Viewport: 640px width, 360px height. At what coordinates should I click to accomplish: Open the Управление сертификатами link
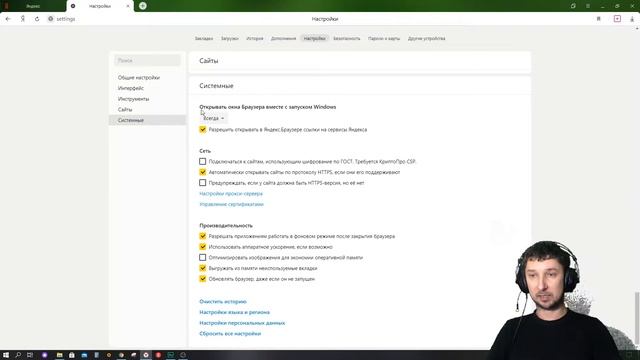(x=231, y=204)
